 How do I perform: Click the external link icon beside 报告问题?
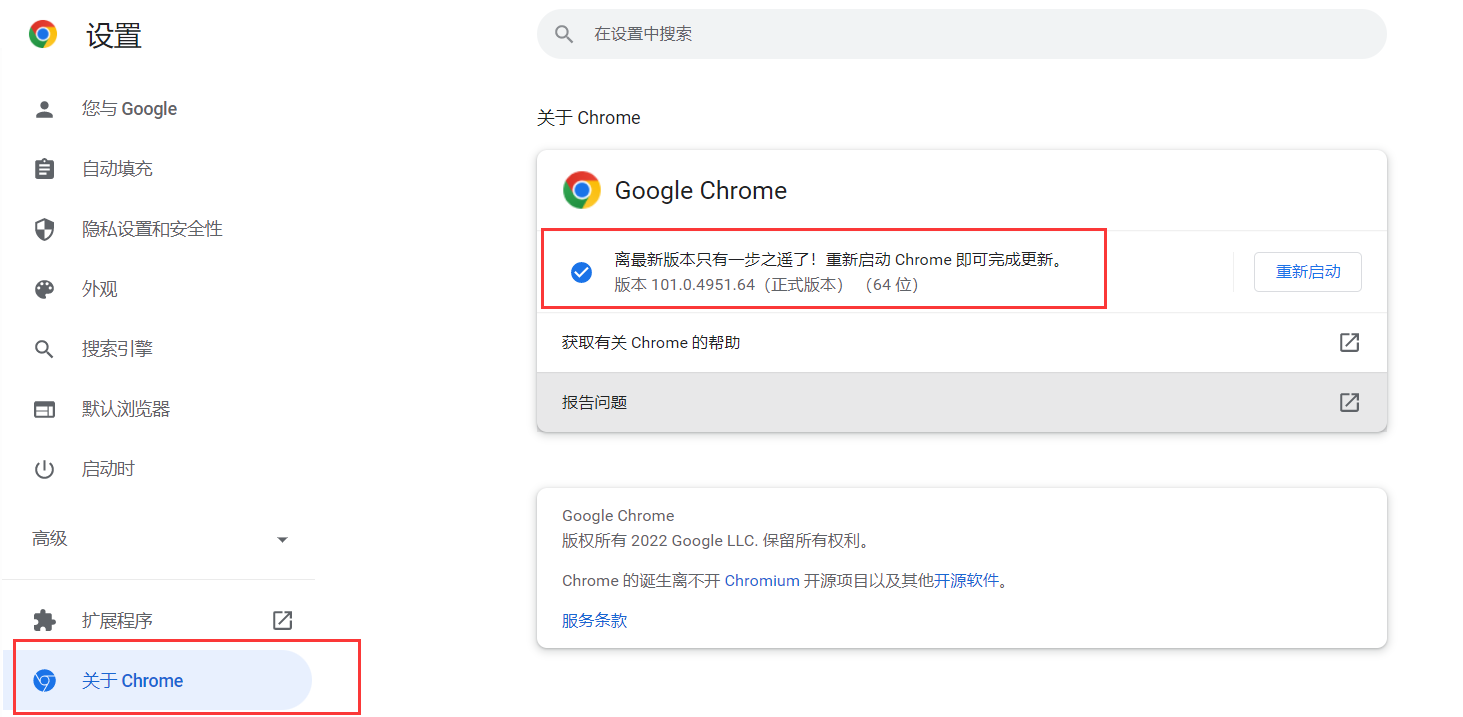pos(1349,402)
